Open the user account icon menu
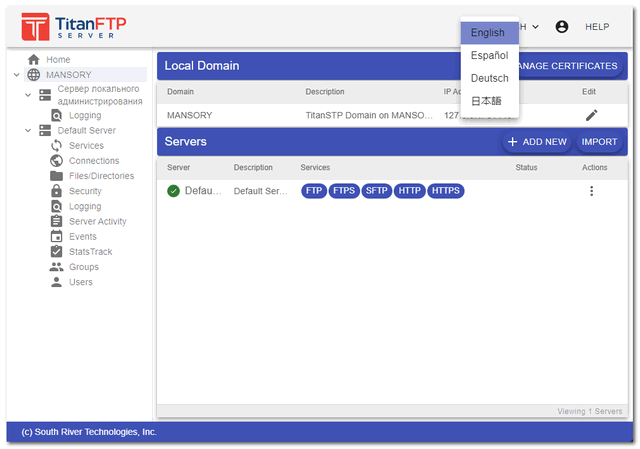Viewport: 640px width, 449px height. pos(562,27)
